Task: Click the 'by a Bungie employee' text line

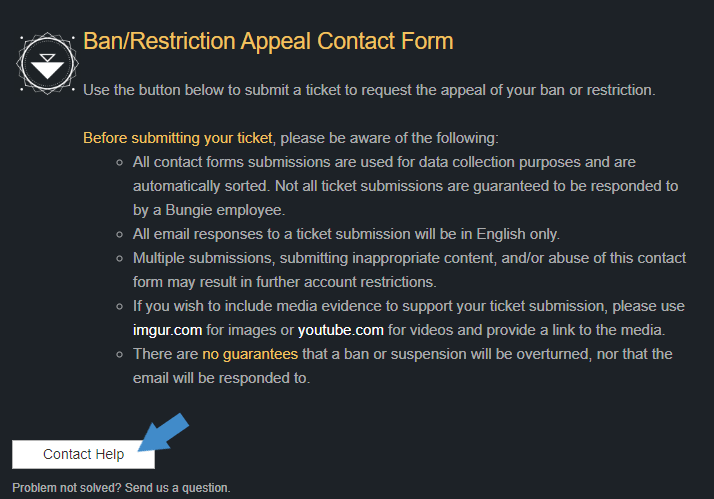Action: [x=209, y=210]
